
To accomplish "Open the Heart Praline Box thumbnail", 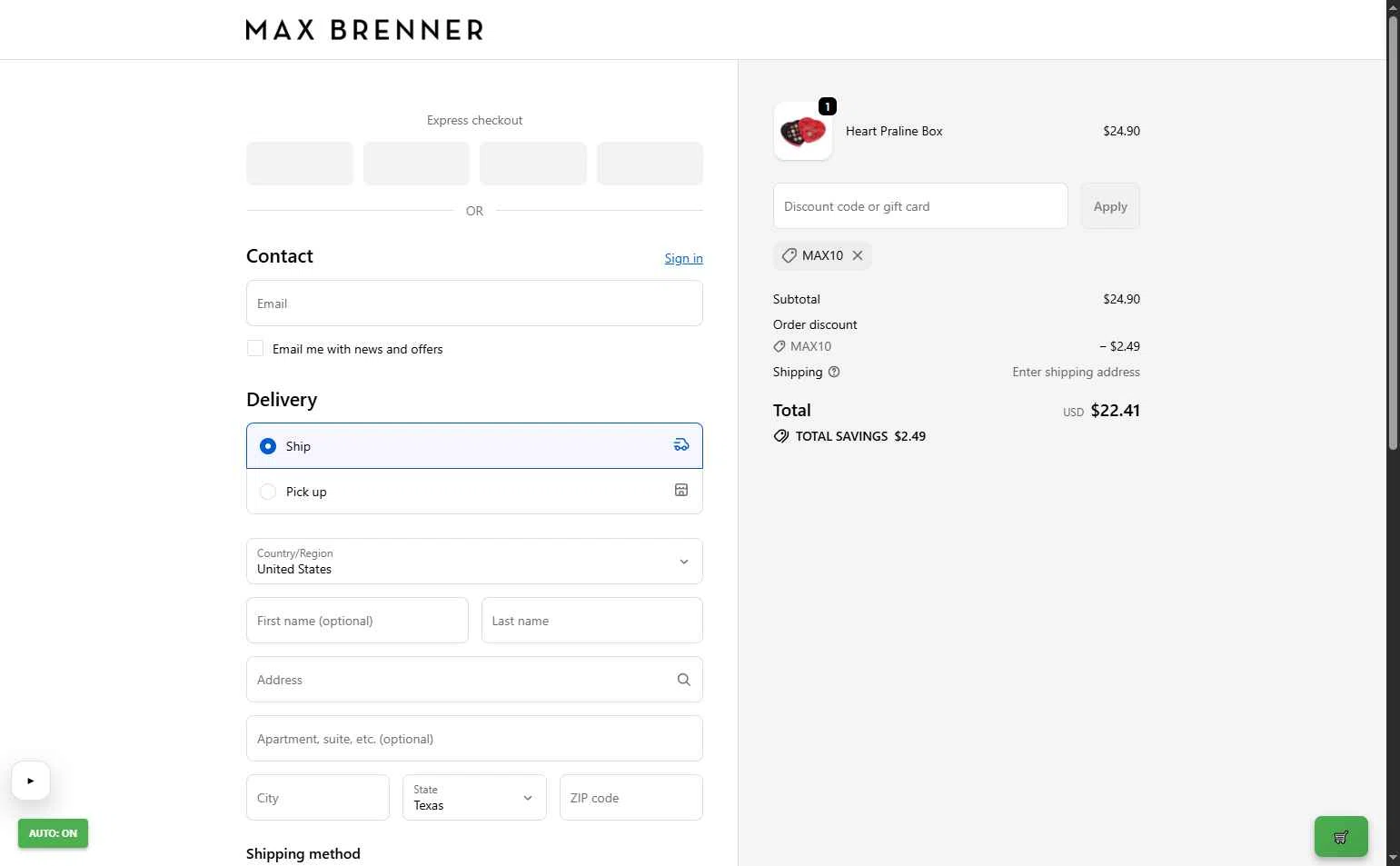I will pyautogui.click(x=803, y=131).
